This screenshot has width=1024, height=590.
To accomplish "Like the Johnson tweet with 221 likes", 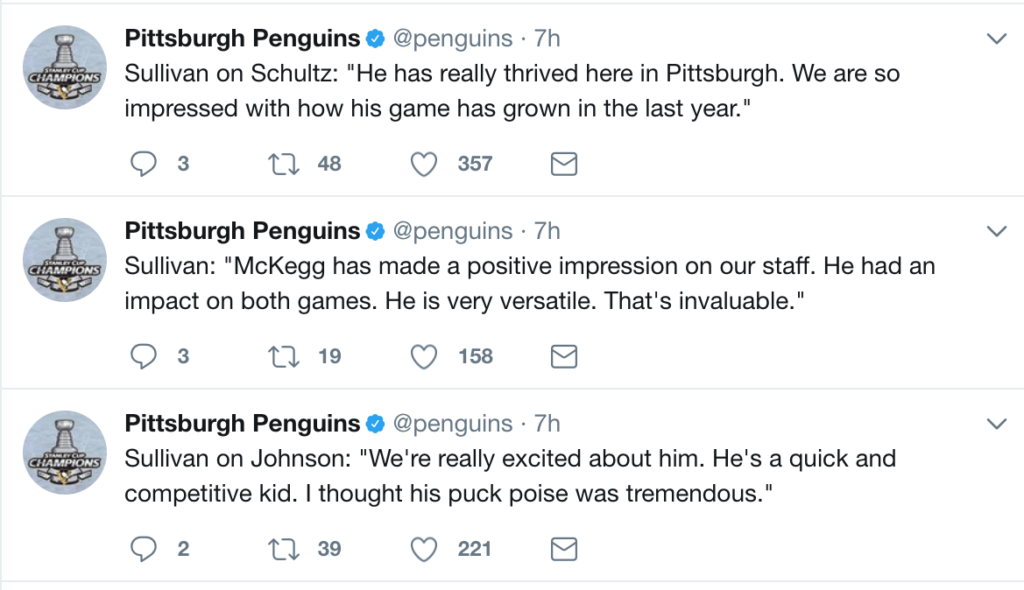I will tap(426, 548).
